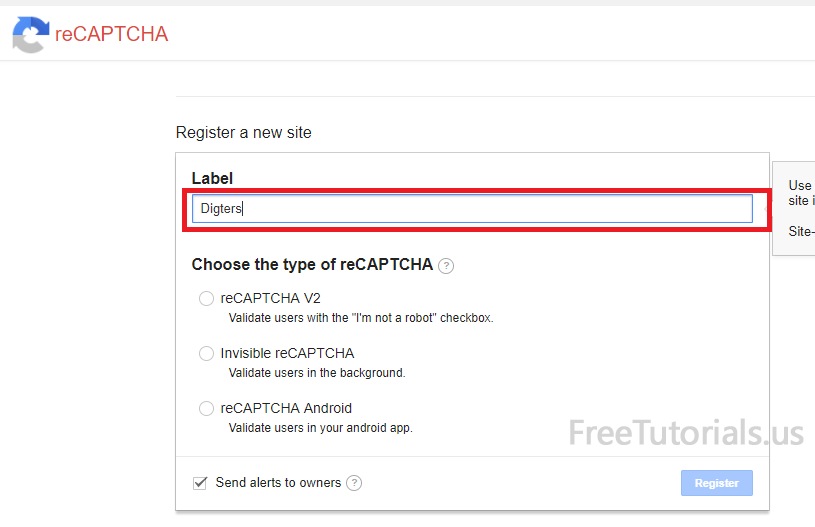Open help icon beside Choose the type heading
The width and height of the screenshot is (815, 527).
pyautogui.click(x=446, y=266)
